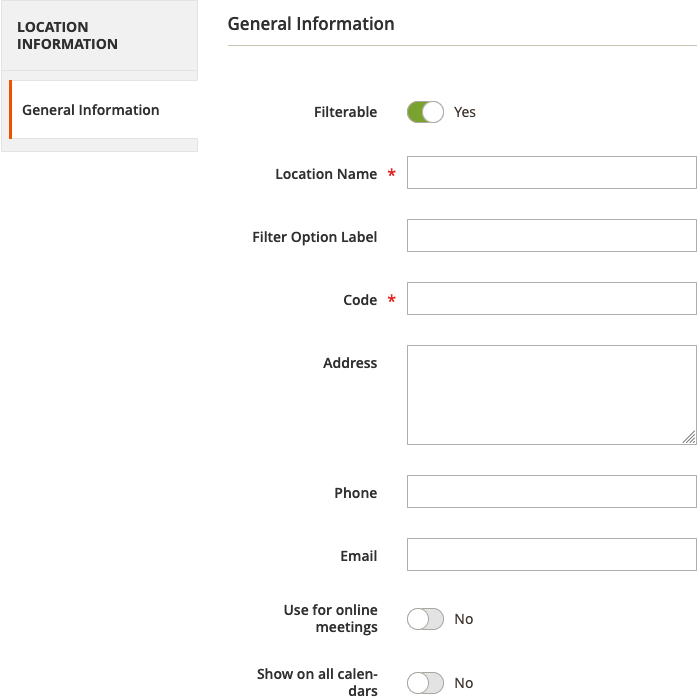This screenshot has height=698, width=697.
Task: Focus the Location Name input field
Action: click(551, 173)
